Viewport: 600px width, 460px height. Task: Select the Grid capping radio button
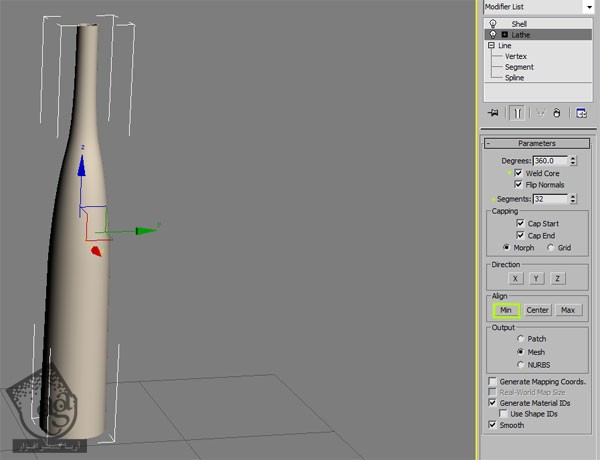pos(551,247)
